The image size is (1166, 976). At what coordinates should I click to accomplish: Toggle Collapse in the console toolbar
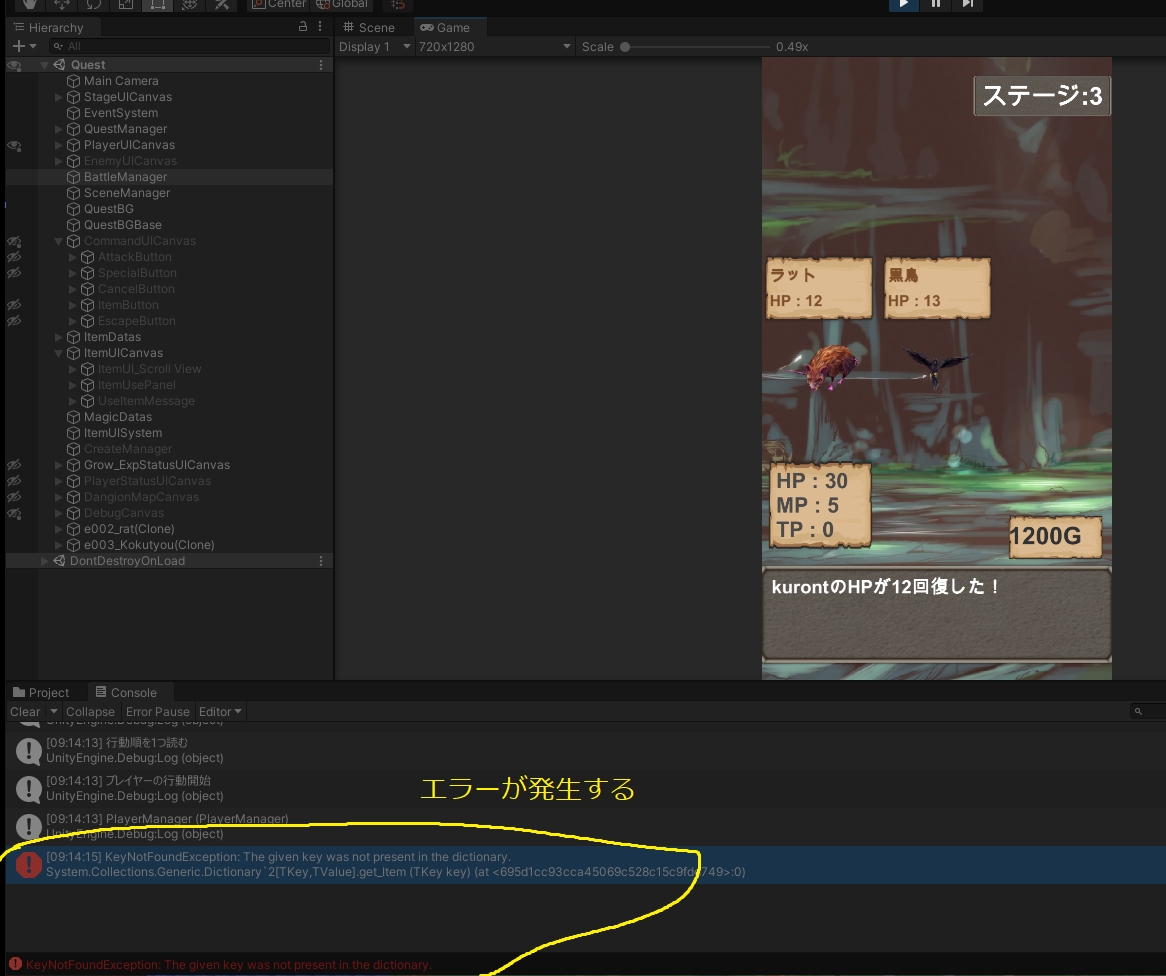tap(90, 712)
